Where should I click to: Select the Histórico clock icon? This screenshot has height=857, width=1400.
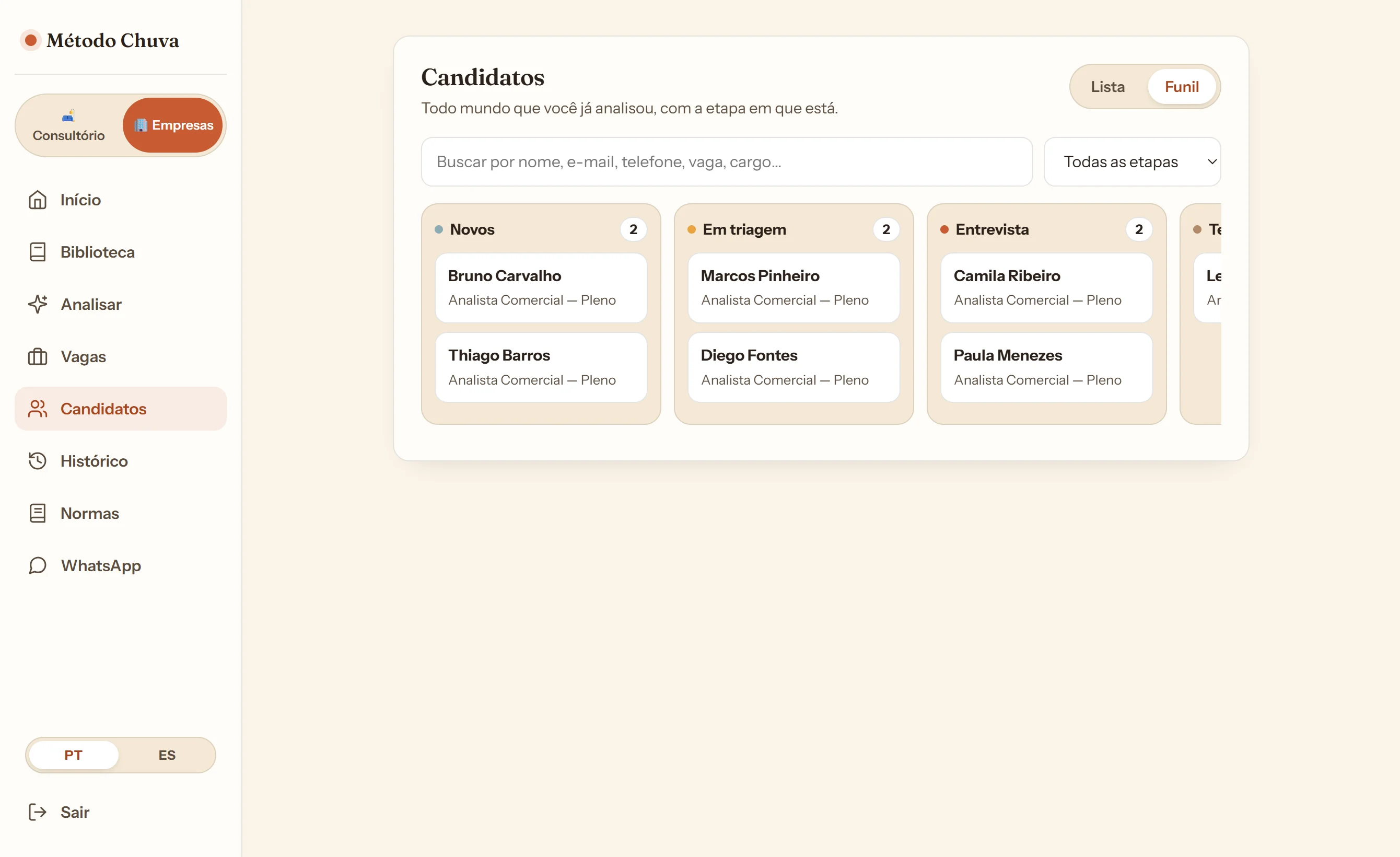38,461
